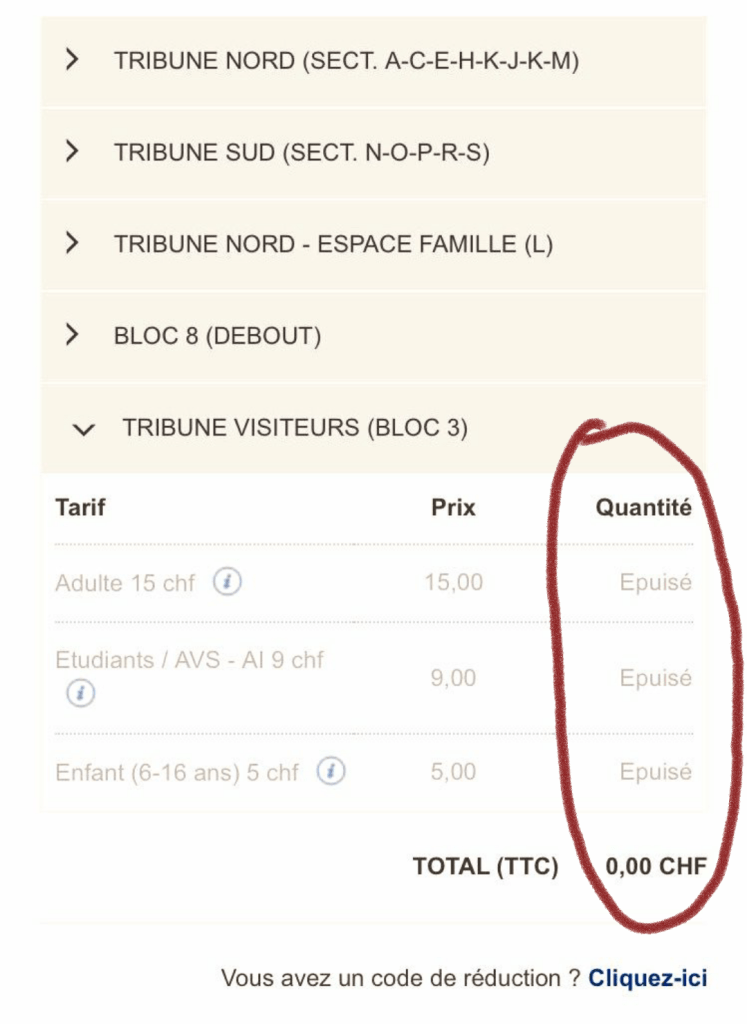This screenshot has height=1024, width=747.
Task: Click Epuisé quantity for Adulte tariff
Action: tap(655, 582)
